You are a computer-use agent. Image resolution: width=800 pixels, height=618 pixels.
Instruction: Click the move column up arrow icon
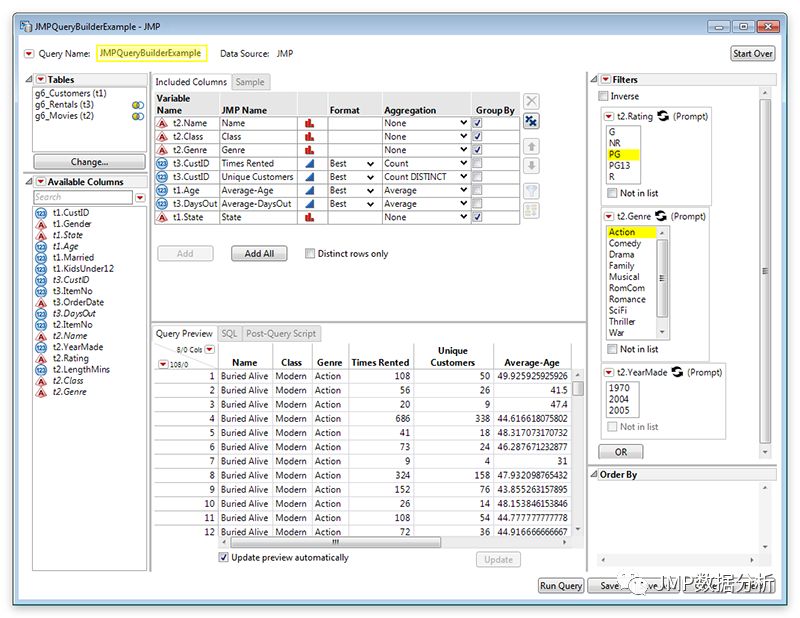[532, 147]
